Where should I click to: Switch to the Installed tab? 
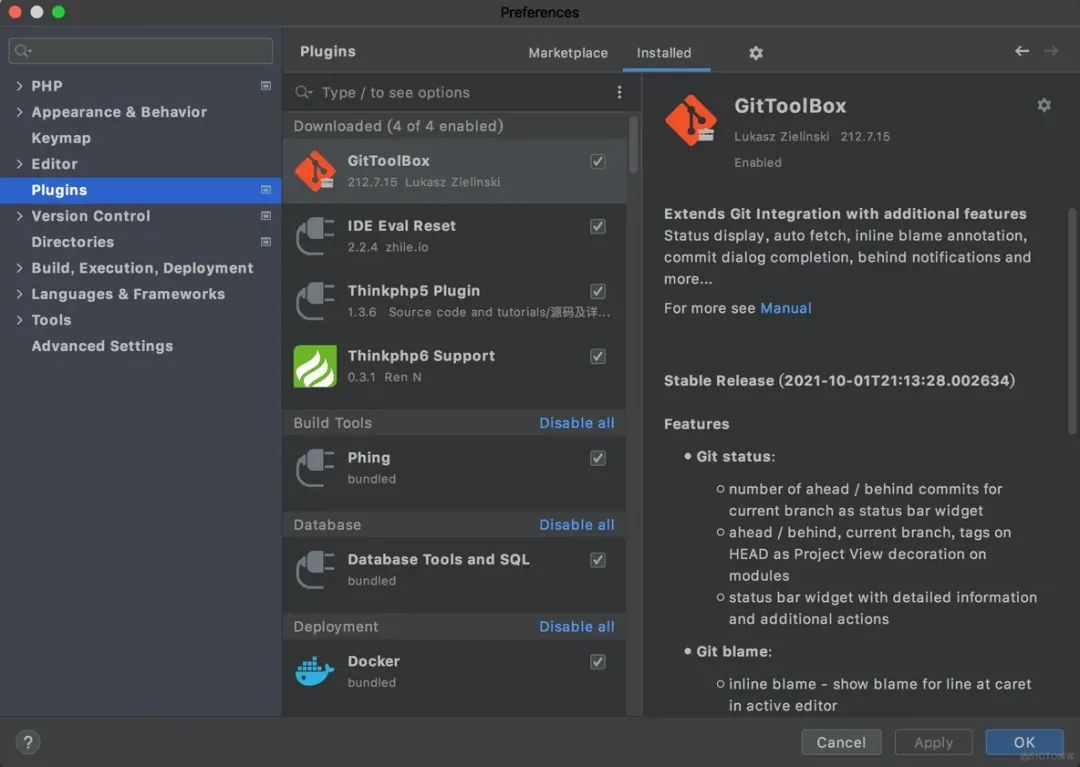pos(664,53)
